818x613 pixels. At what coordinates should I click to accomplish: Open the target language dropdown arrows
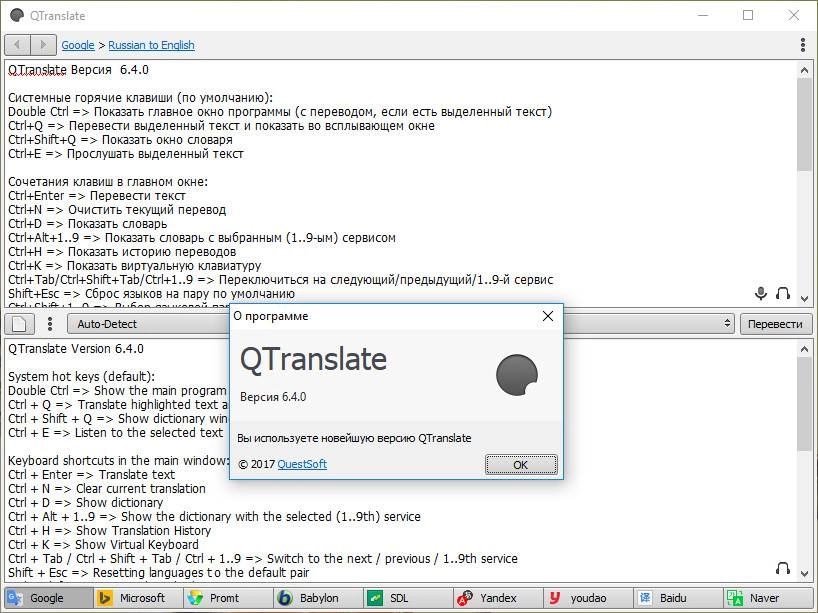(727, 324)
